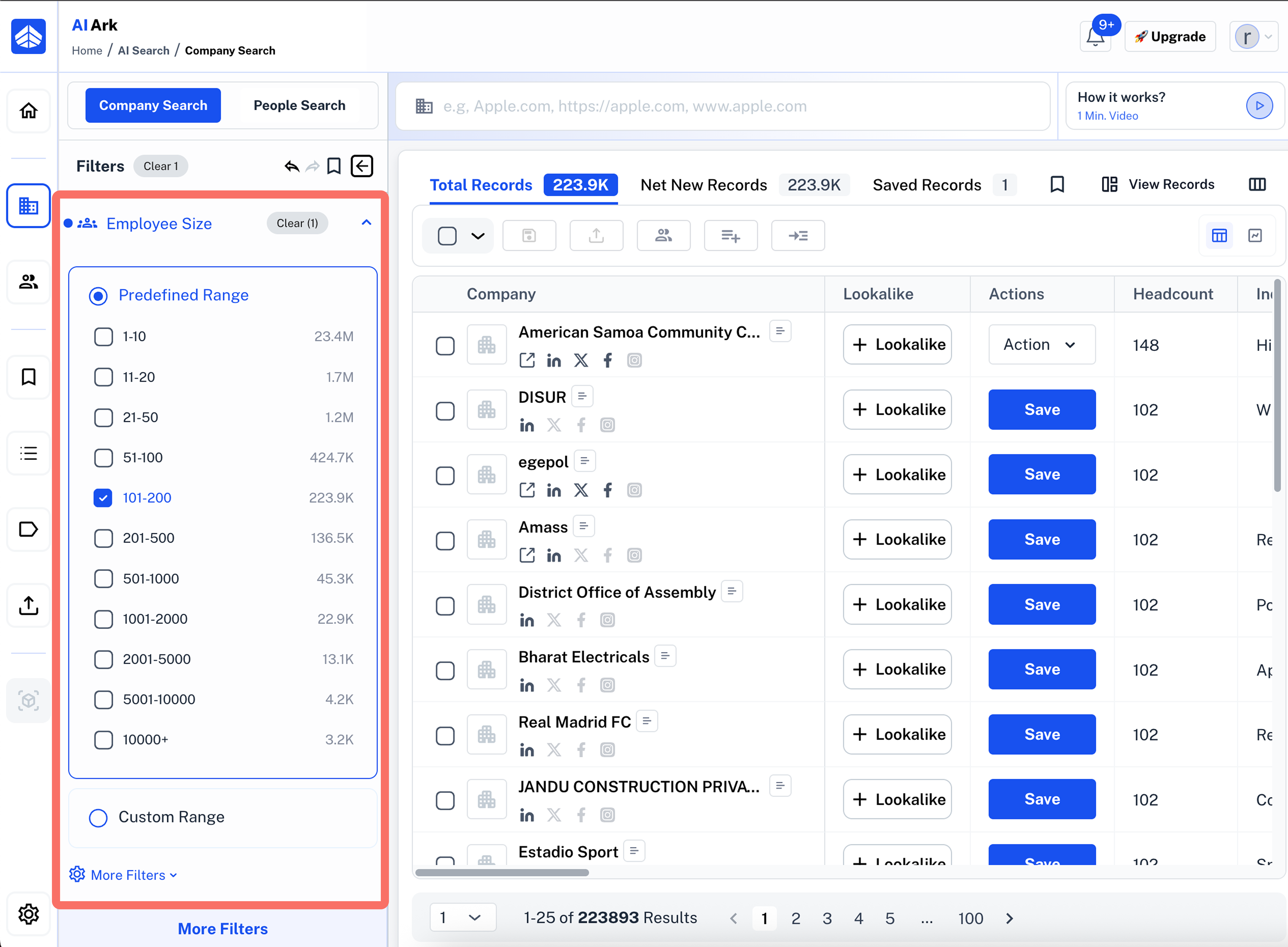Collapse filter panel with left-arrow icon
1288x947 pixels.
tap(362, 166)
